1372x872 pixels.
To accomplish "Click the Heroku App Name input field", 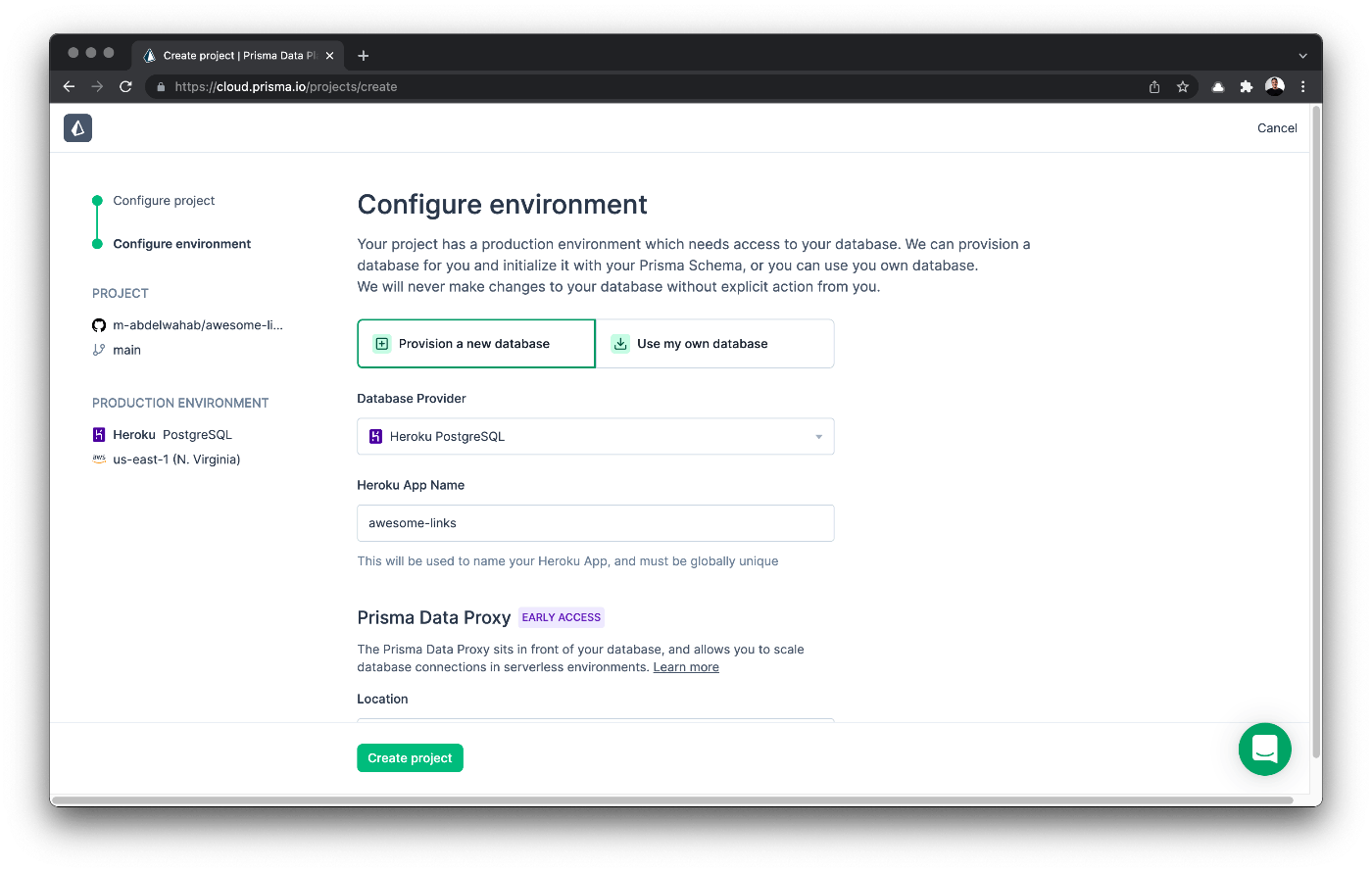I will coord(596,523).
